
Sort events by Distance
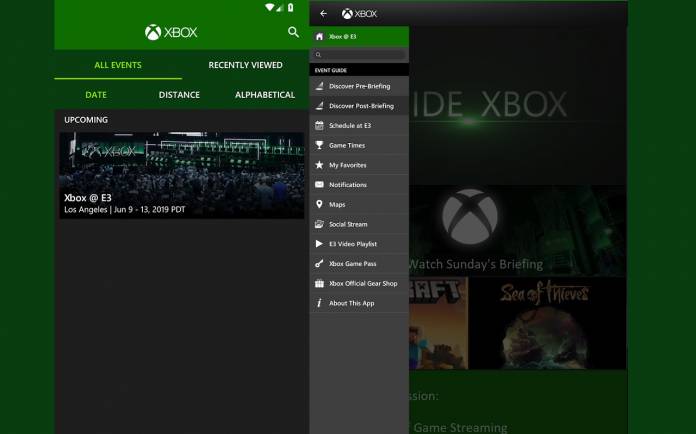[x=179, y=95]
